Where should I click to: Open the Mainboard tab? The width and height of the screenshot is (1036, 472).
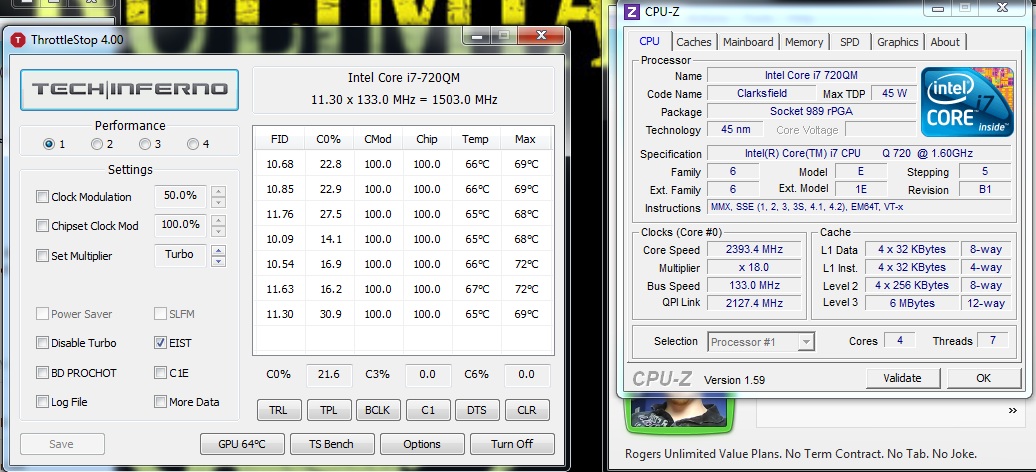tap(748, 42)
